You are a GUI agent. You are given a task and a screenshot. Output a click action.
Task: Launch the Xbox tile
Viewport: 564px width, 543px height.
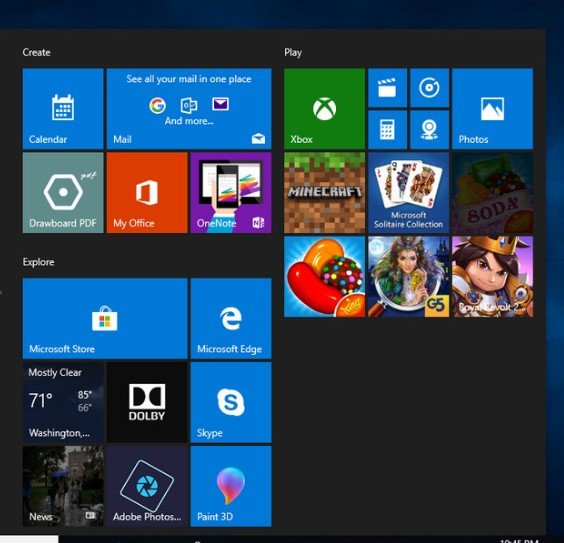point(324,109)
